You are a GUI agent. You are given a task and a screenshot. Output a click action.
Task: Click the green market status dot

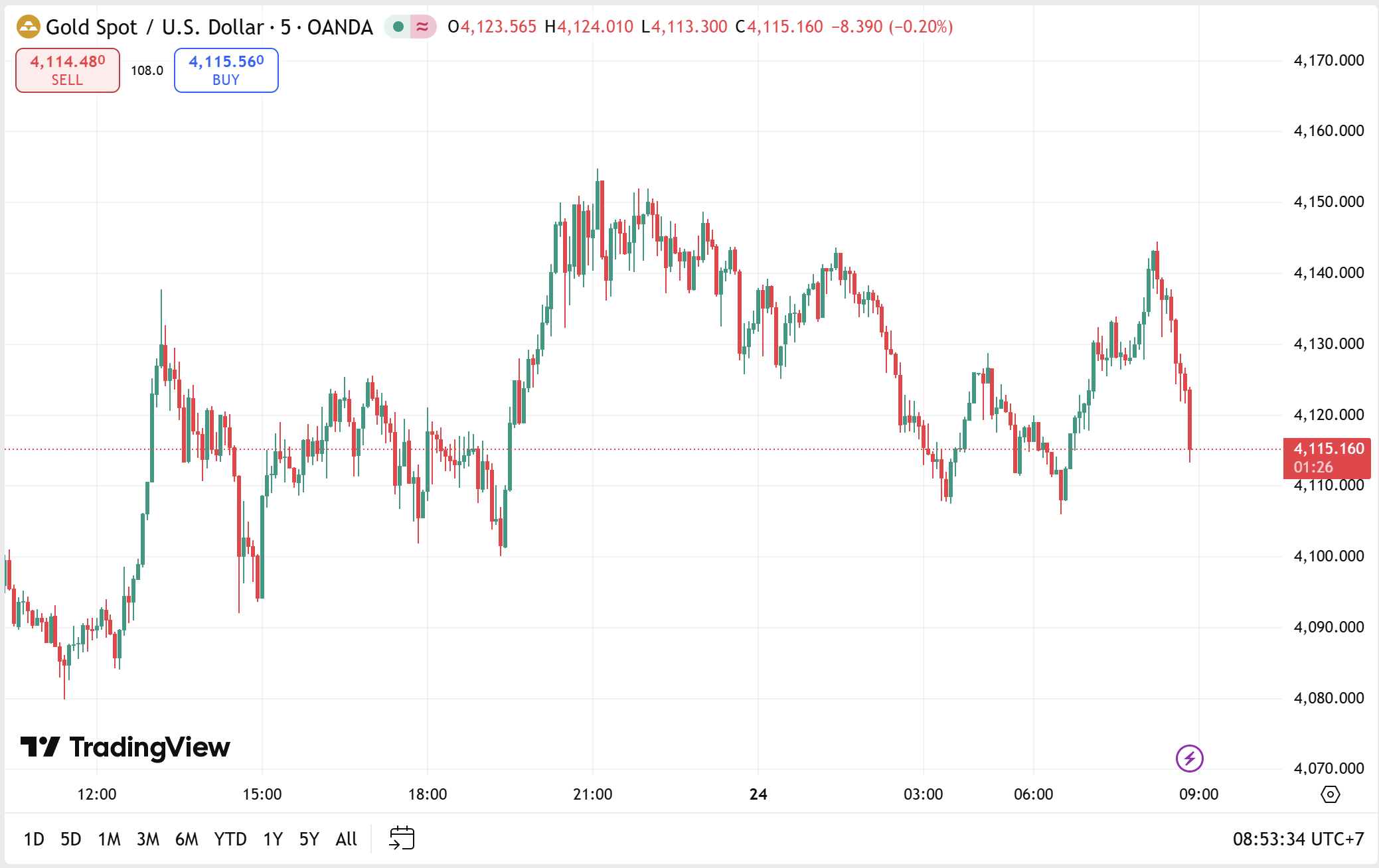(x=398, y=27)
